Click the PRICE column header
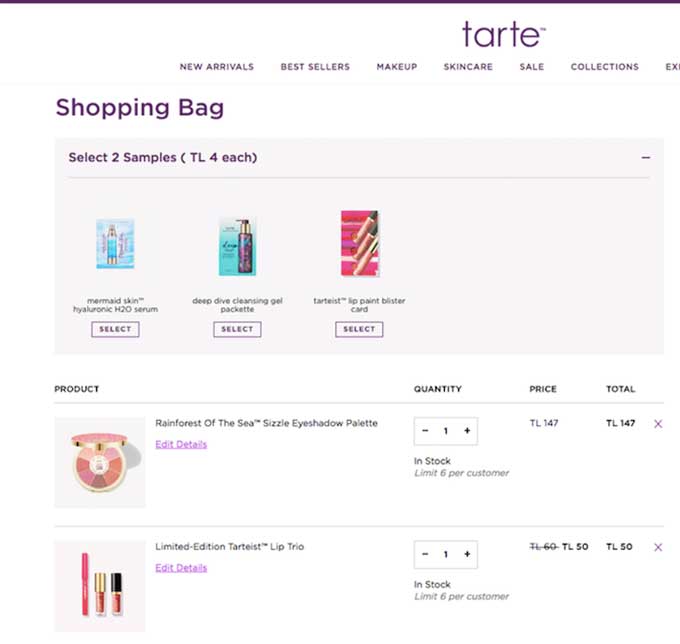680x644 pixels. pos(543,389)
